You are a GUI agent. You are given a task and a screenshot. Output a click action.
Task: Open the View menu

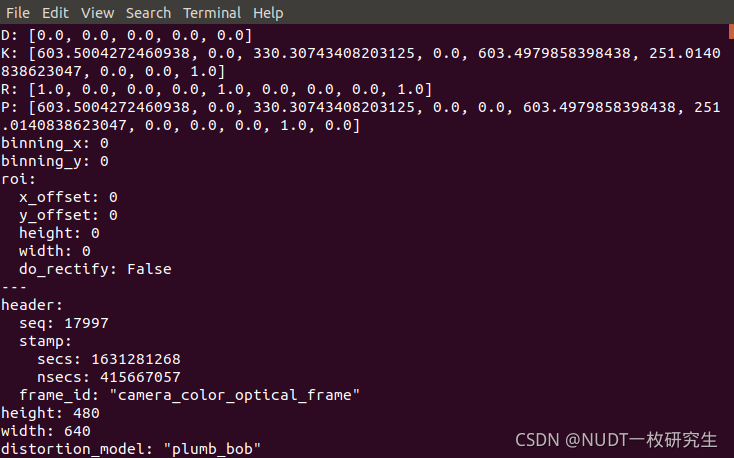pos(98,13)
